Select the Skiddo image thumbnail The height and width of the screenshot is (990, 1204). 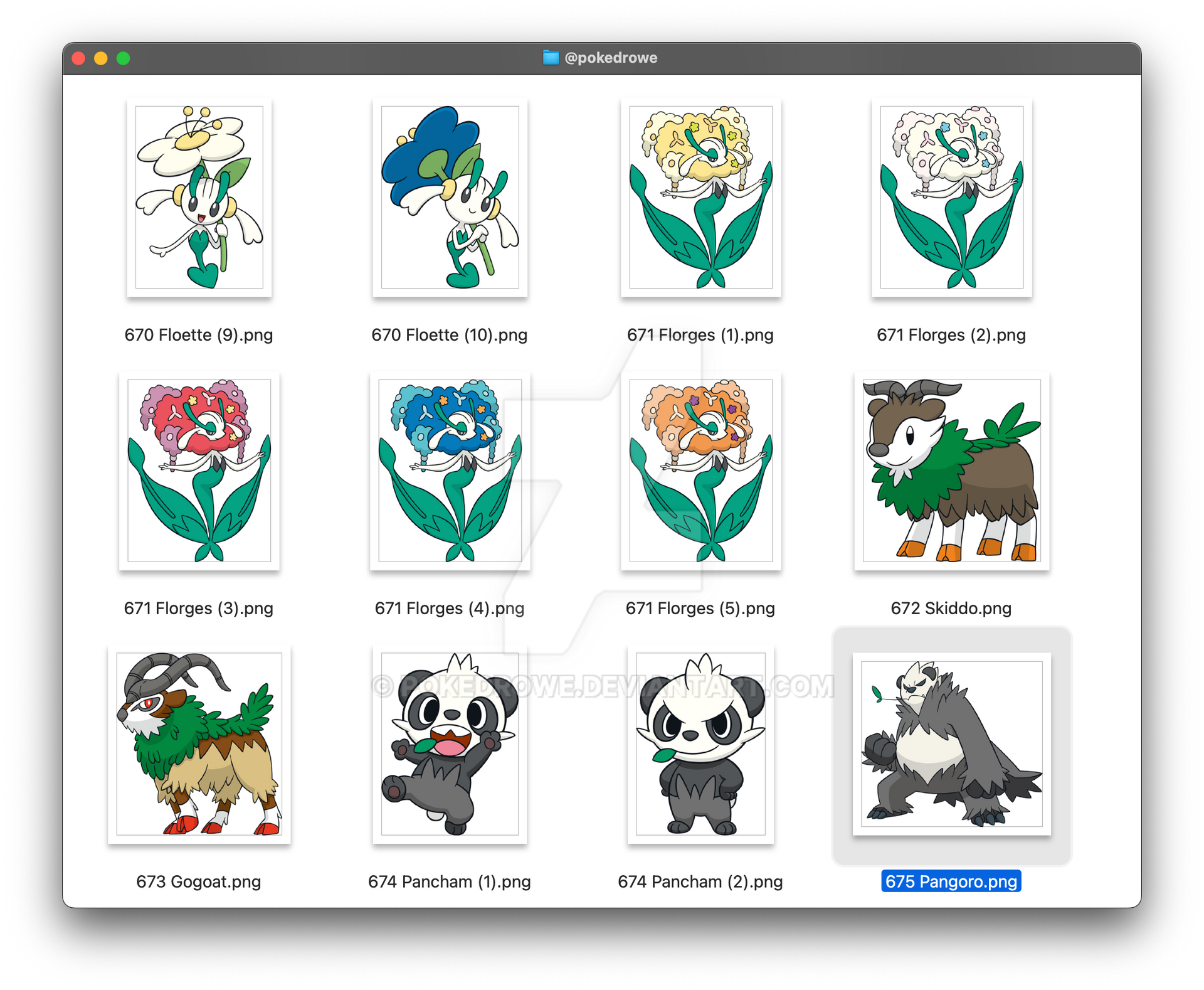click(x=951, y=471)
